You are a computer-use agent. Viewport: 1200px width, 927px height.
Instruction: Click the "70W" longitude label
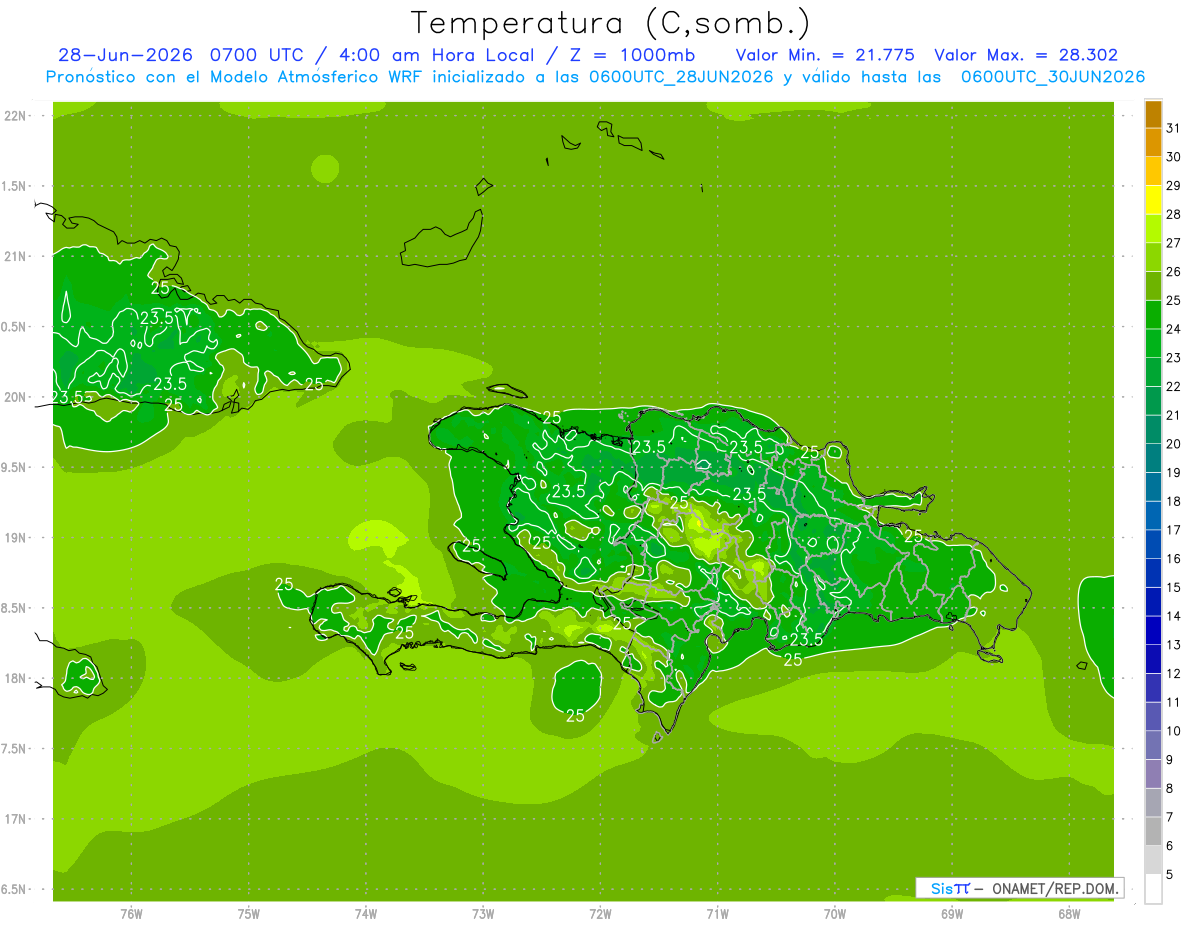[835, 914]
